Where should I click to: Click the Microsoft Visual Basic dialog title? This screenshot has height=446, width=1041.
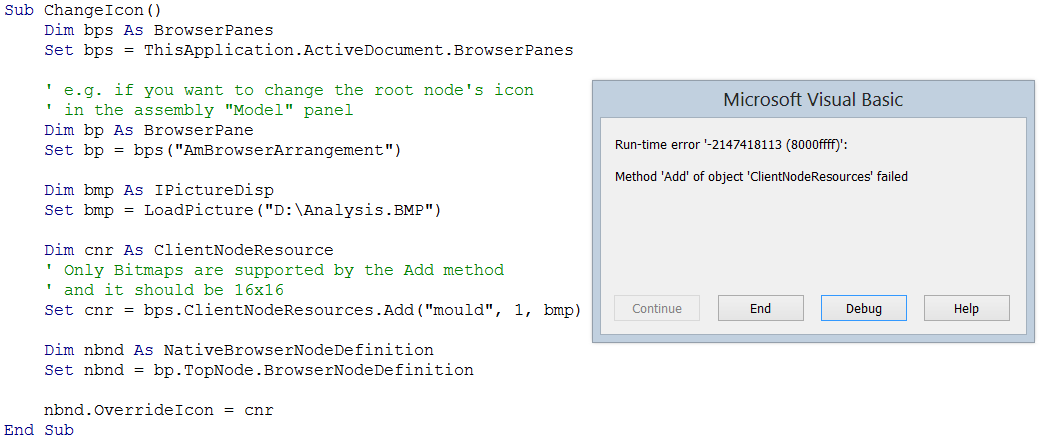point(813,100)
